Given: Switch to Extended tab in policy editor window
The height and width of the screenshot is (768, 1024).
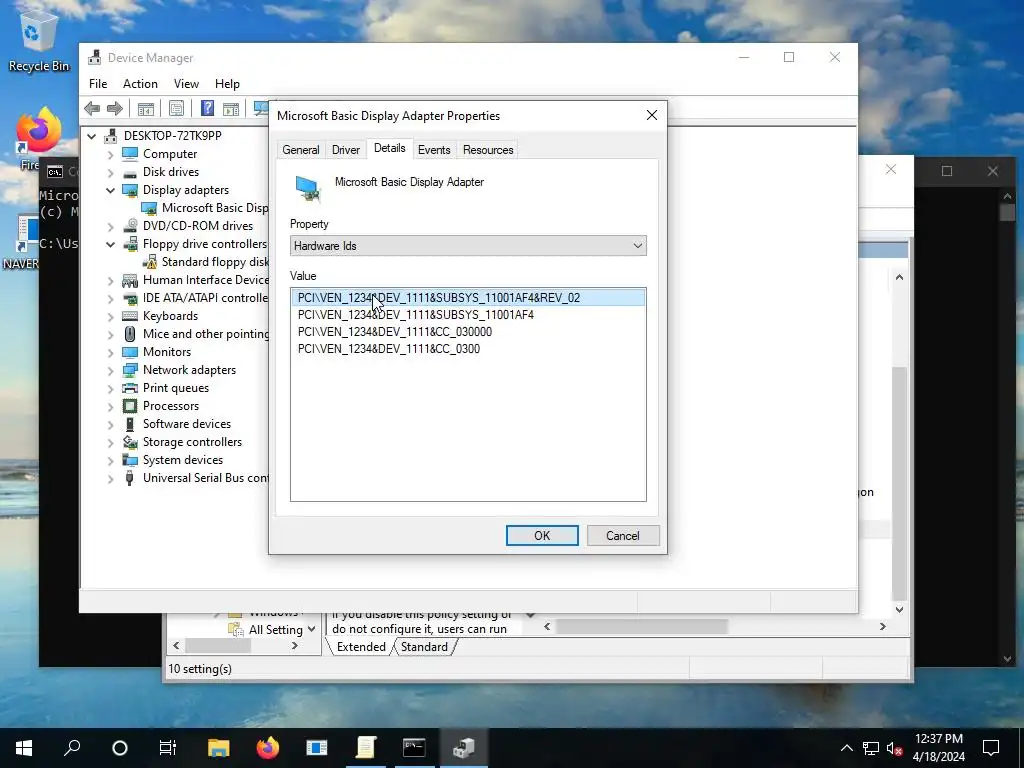Looking at the screenshot, I should point(360,647).
